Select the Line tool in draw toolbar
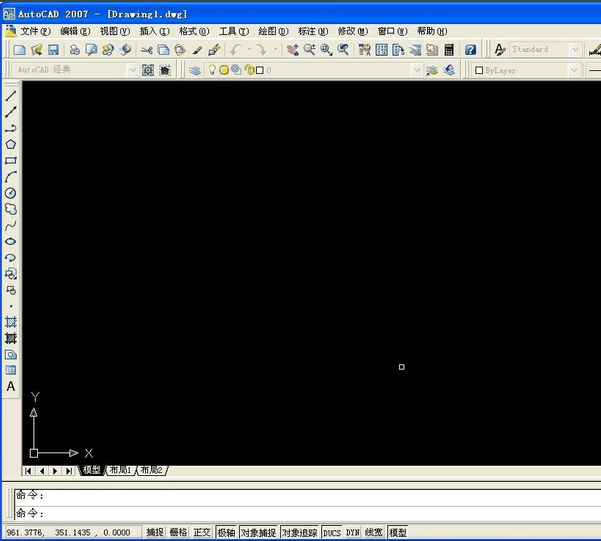Screen dimensions: 601x541 pyautogui.click(x=11, y=96)
